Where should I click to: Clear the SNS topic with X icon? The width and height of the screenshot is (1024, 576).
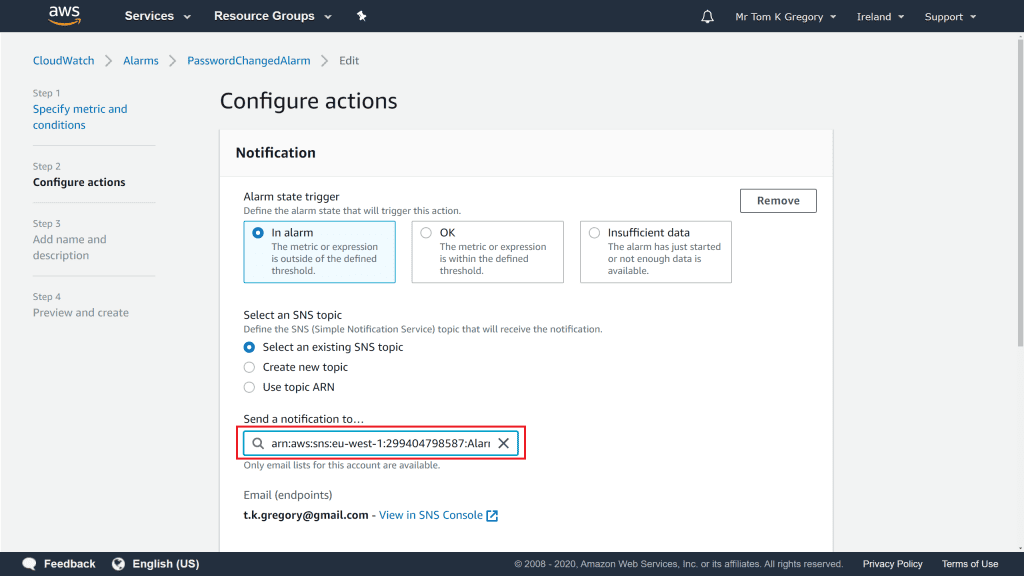[x=504, y=443]
